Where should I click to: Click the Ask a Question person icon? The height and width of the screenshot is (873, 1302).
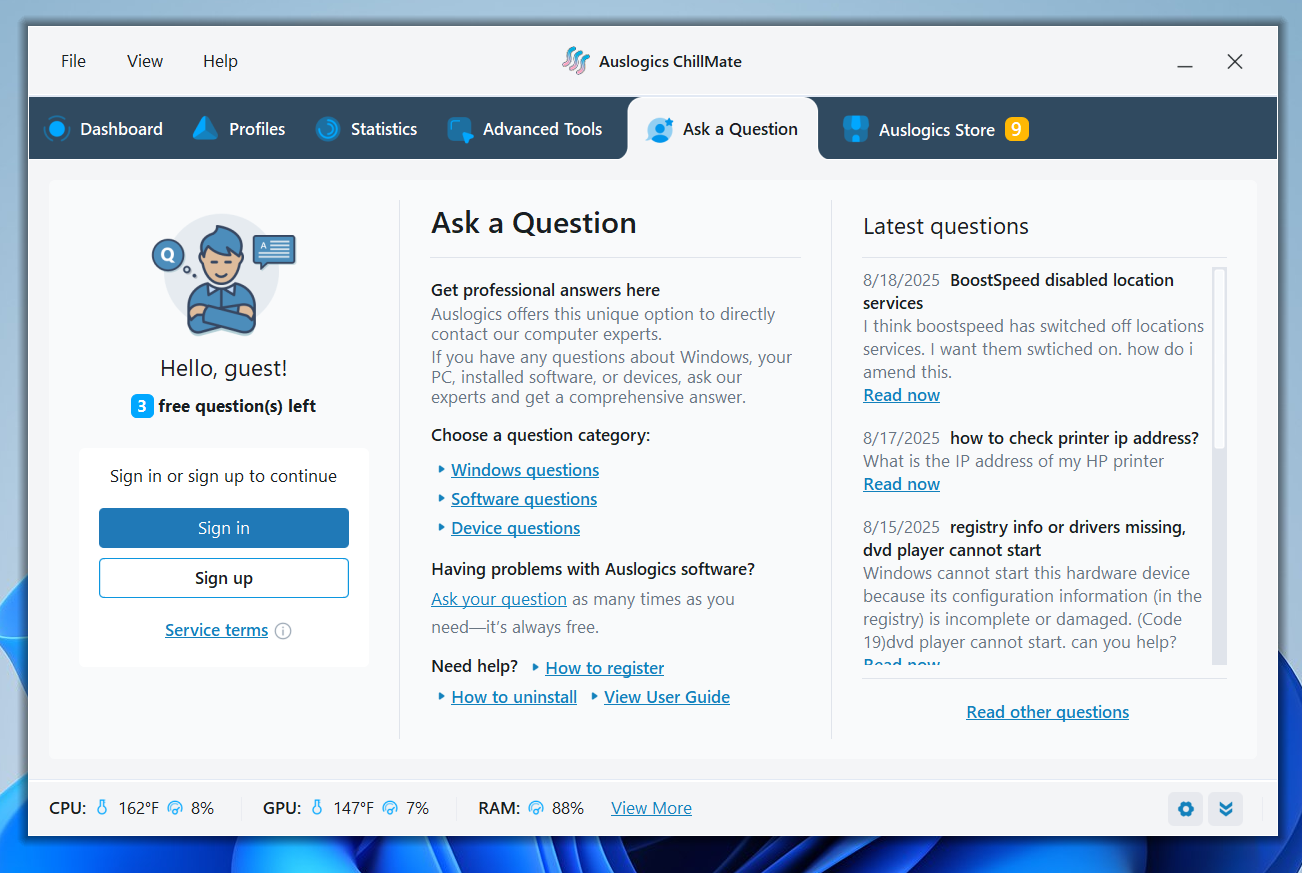click(659, 128)
